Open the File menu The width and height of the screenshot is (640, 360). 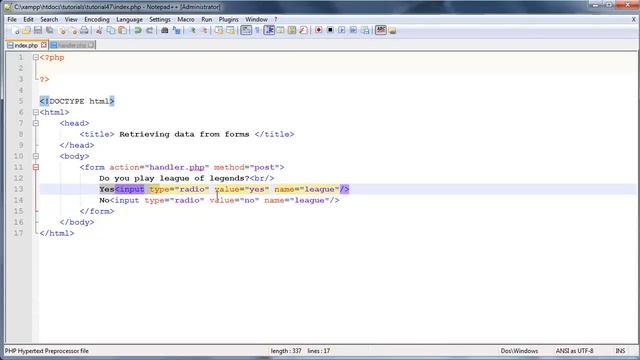[x=12, y=19]
